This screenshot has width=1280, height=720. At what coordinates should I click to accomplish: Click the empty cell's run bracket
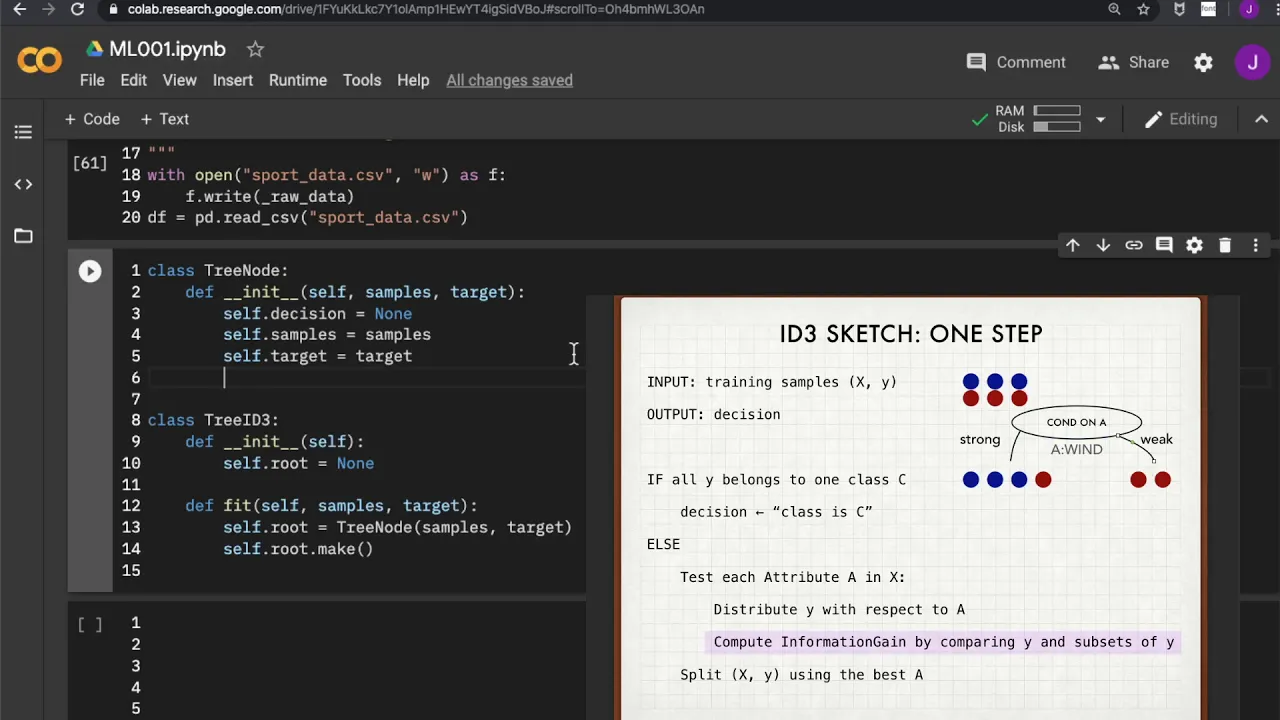coord(90,625)
